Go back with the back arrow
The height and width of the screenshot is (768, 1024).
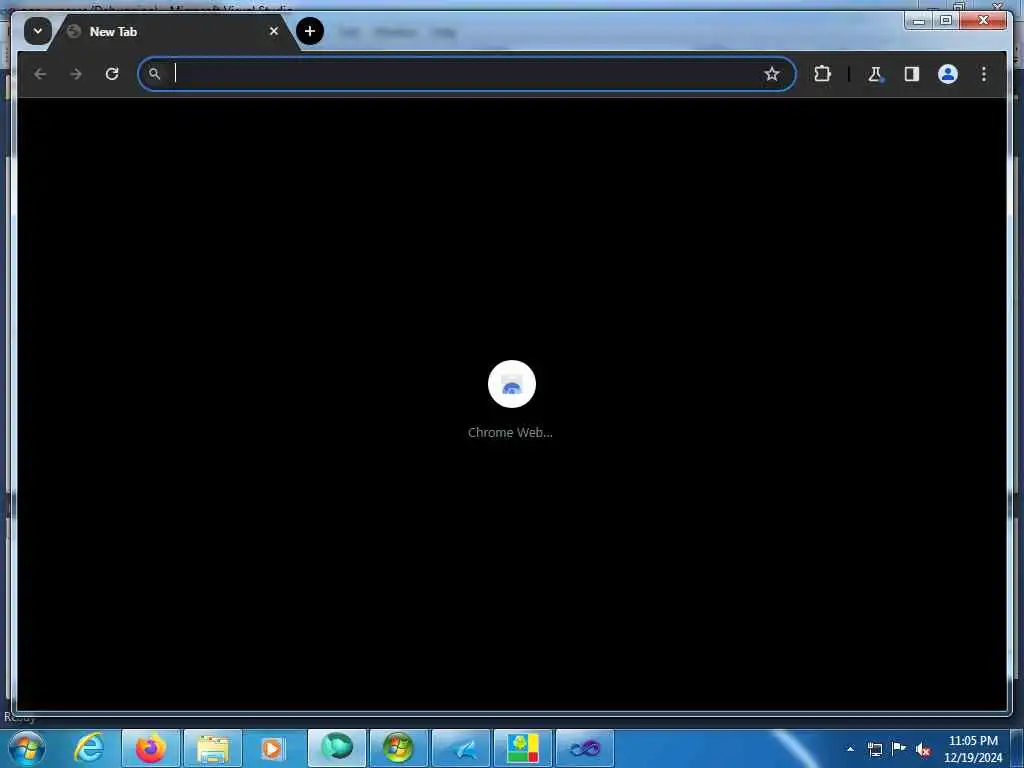tap(40, 74)
